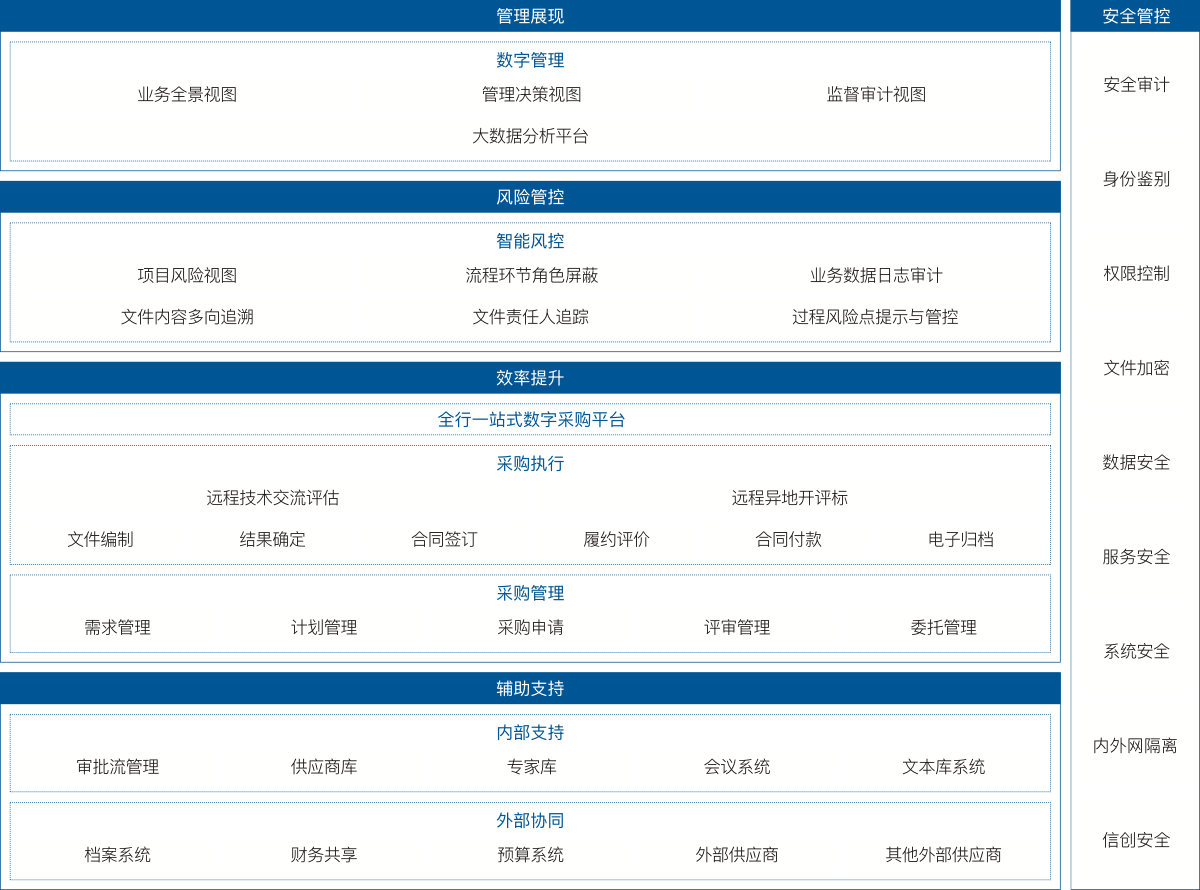
Task: Click the 全行一站式数字采购平台 heading
Action: point(530,420)
